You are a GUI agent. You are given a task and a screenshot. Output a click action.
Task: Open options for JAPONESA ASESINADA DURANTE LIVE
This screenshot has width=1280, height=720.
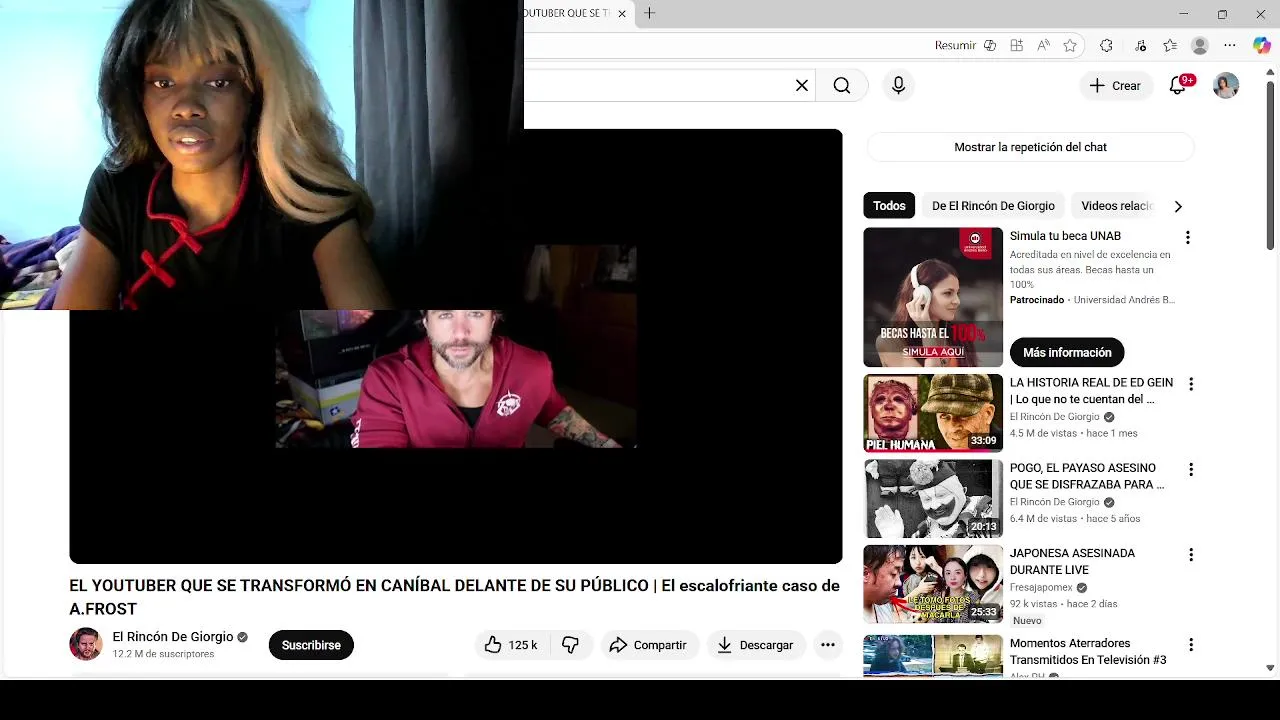(1190, 555)
